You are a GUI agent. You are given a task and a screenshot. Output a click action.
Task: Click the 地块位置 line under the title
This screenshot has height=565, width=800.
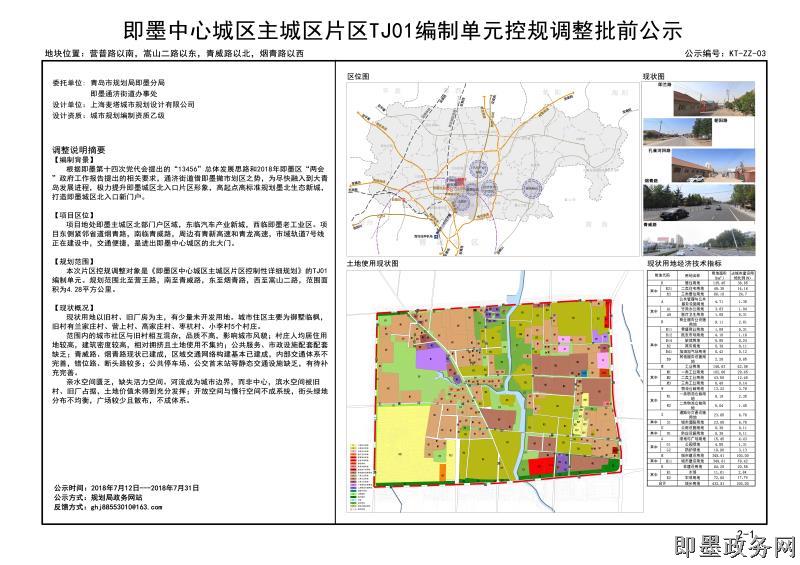pos(174,53)
